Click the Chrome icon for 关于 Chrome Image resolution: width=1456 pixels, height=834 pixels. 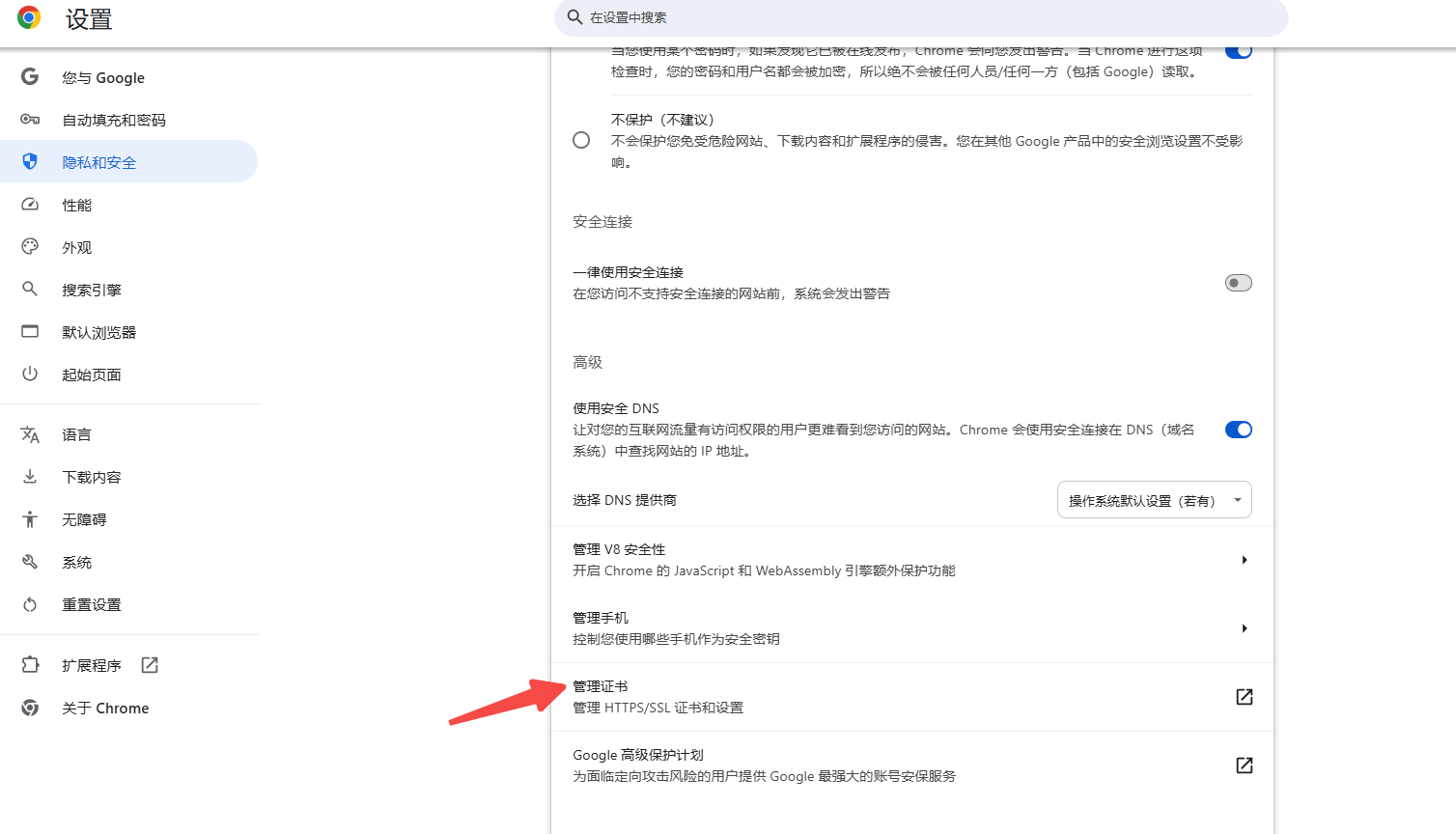tap(30, 708)
